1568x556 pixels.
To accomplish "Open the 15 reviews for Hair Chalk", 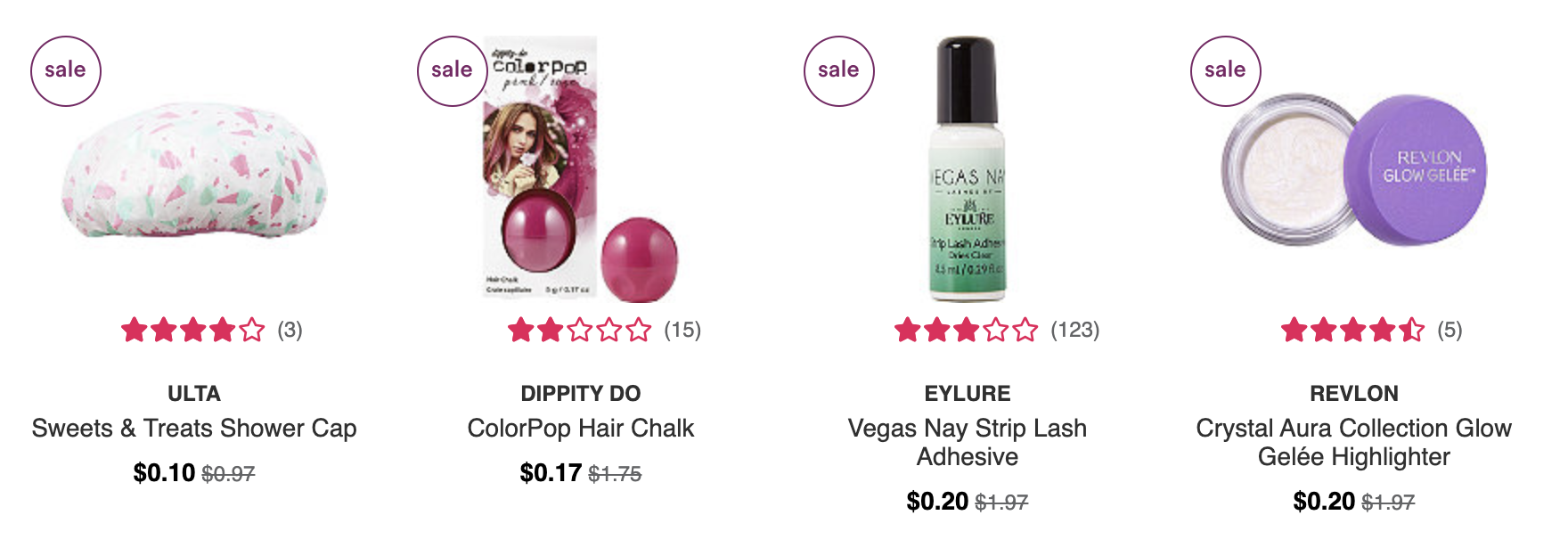I will coord(683,331).
